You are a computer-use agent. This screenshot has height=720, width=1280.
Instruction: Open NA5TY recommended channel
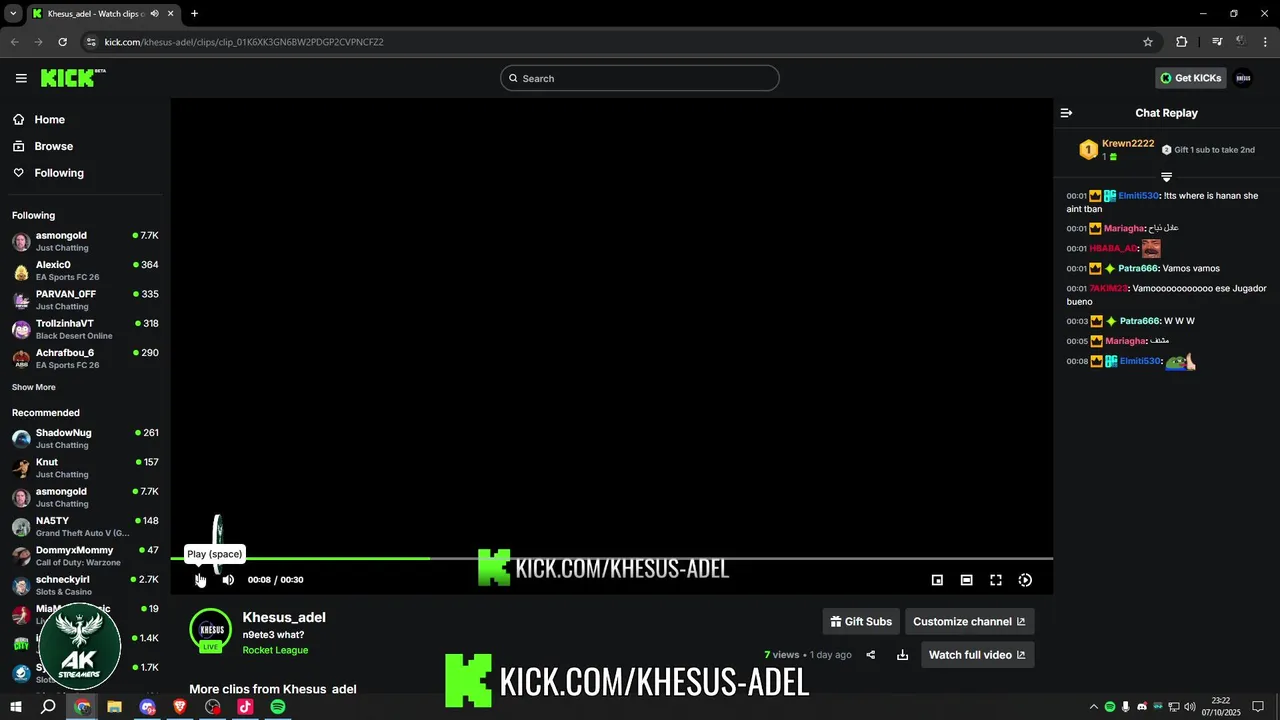coord(85,526)
